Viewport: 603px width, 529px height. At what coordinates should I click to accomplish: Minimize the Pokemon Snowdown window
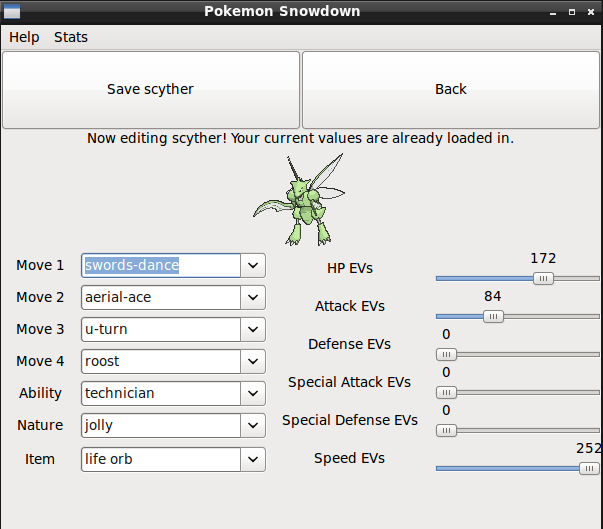pos(553,12)
